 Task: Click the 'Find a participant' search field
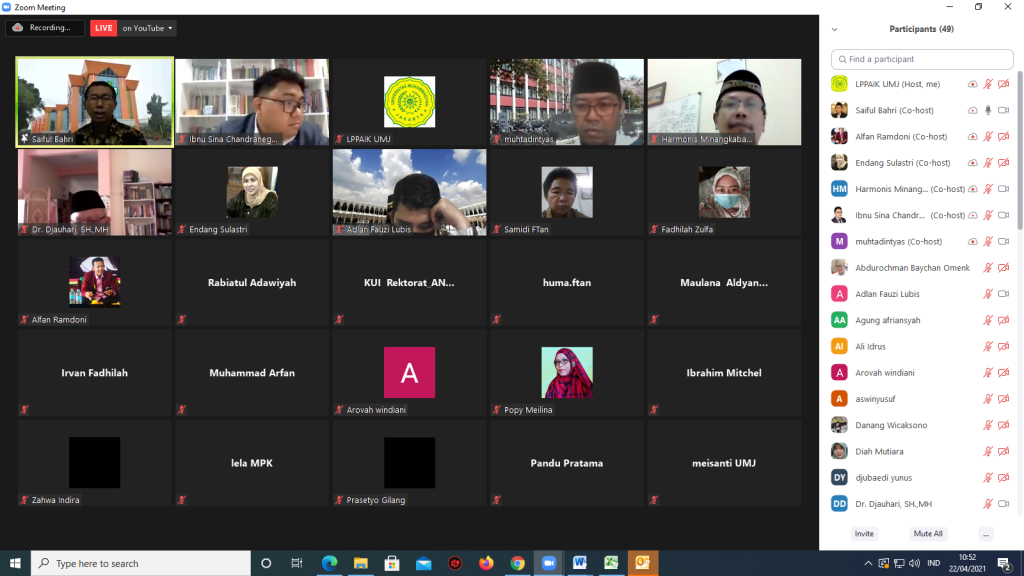tap(922, 59)
